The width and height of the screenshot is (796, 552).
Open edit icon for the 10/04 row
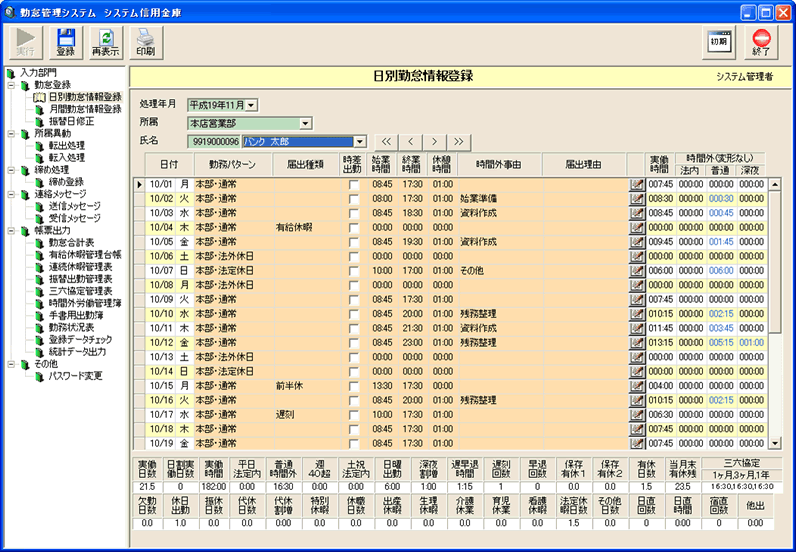click(636, 228)
